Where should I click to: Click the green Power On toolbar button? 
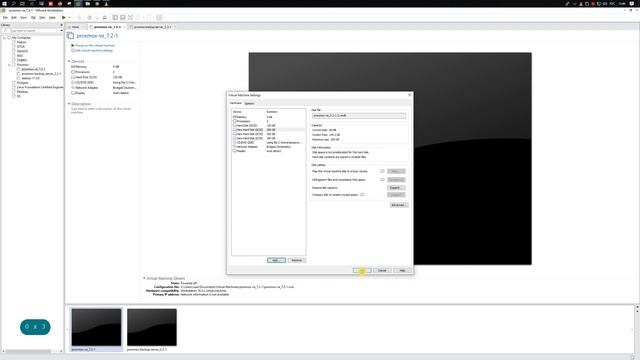(64, 18)
